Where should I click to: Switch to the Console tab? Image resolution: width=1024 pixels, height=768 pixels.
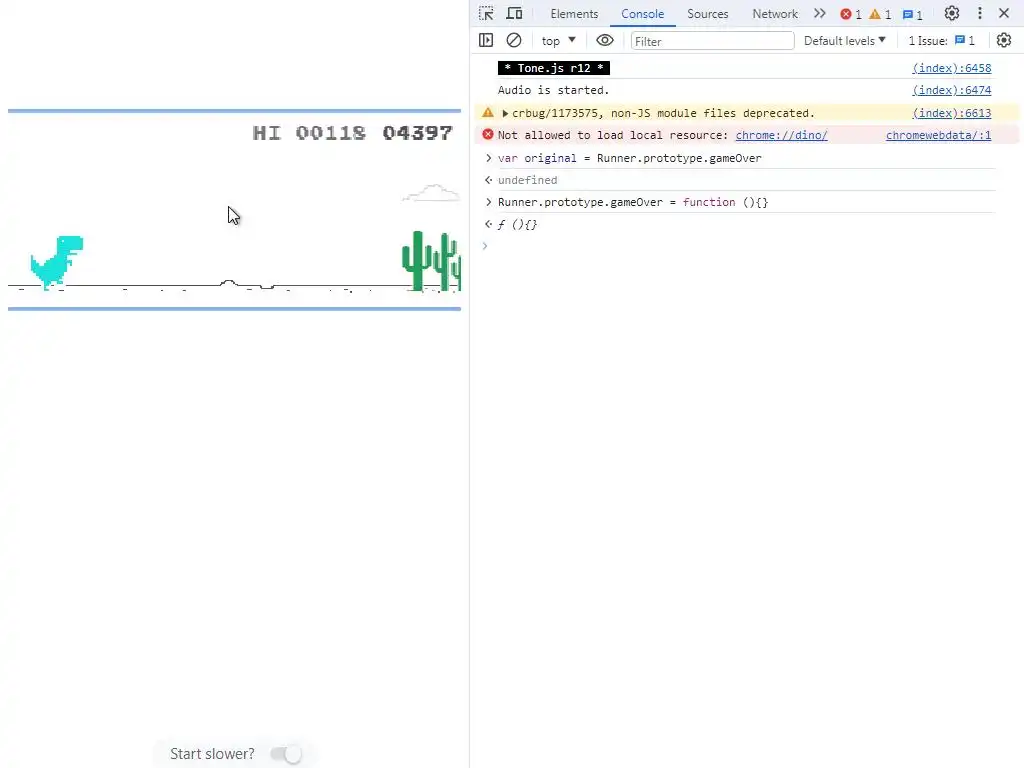(x=643, y=14)
